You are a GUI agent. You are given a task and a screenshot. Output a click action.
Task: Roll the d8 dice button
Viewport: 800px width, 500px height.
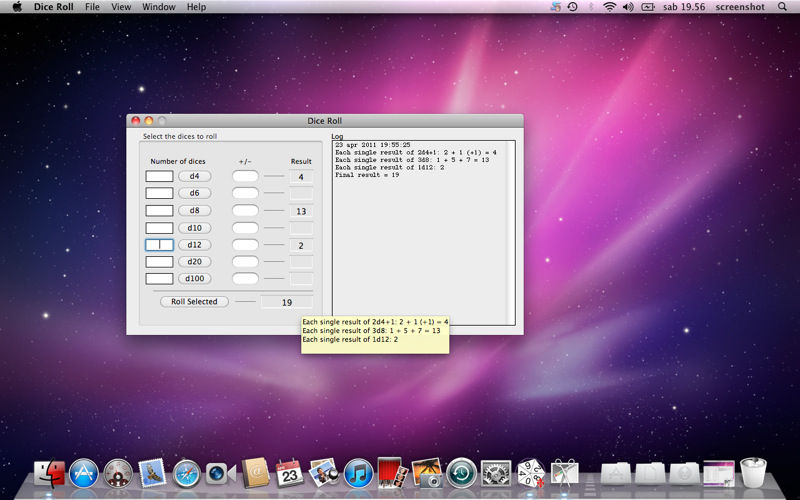click(194, 210)
